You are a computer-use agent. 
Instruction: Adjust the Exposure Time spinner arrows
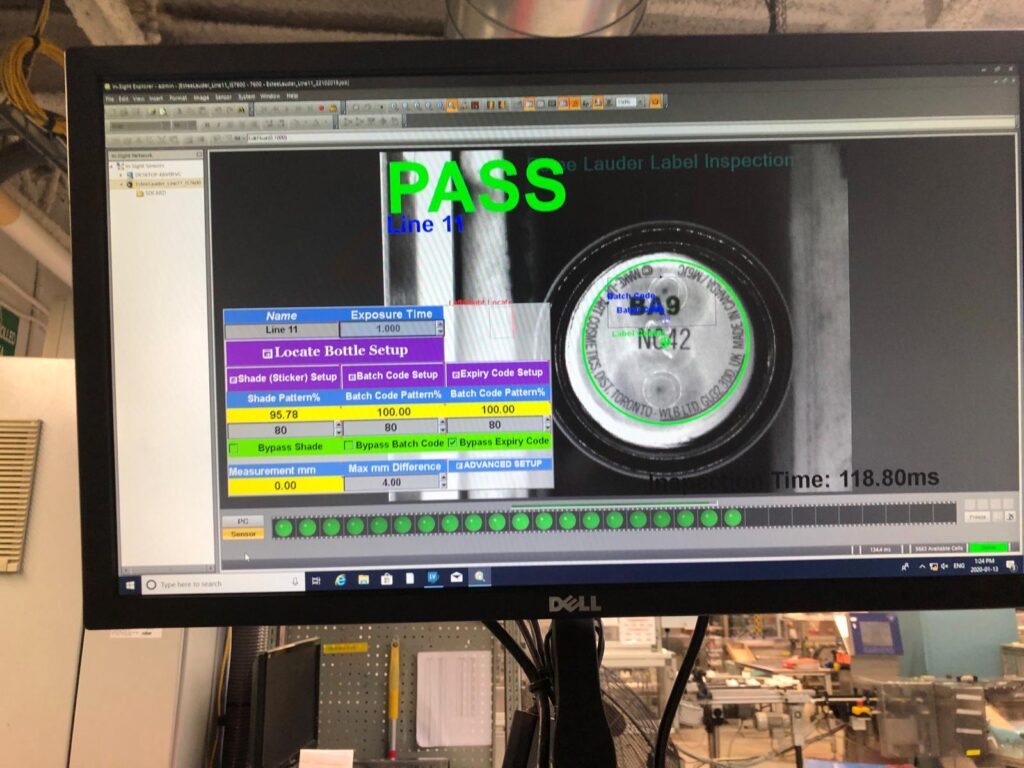440,328
